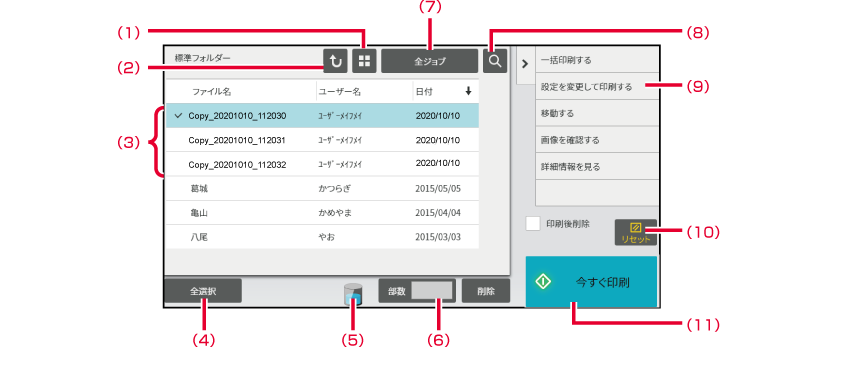This screenshot has width=842, height=385.
Task: Click date 2015/04/04
Action: pos(438,213)
